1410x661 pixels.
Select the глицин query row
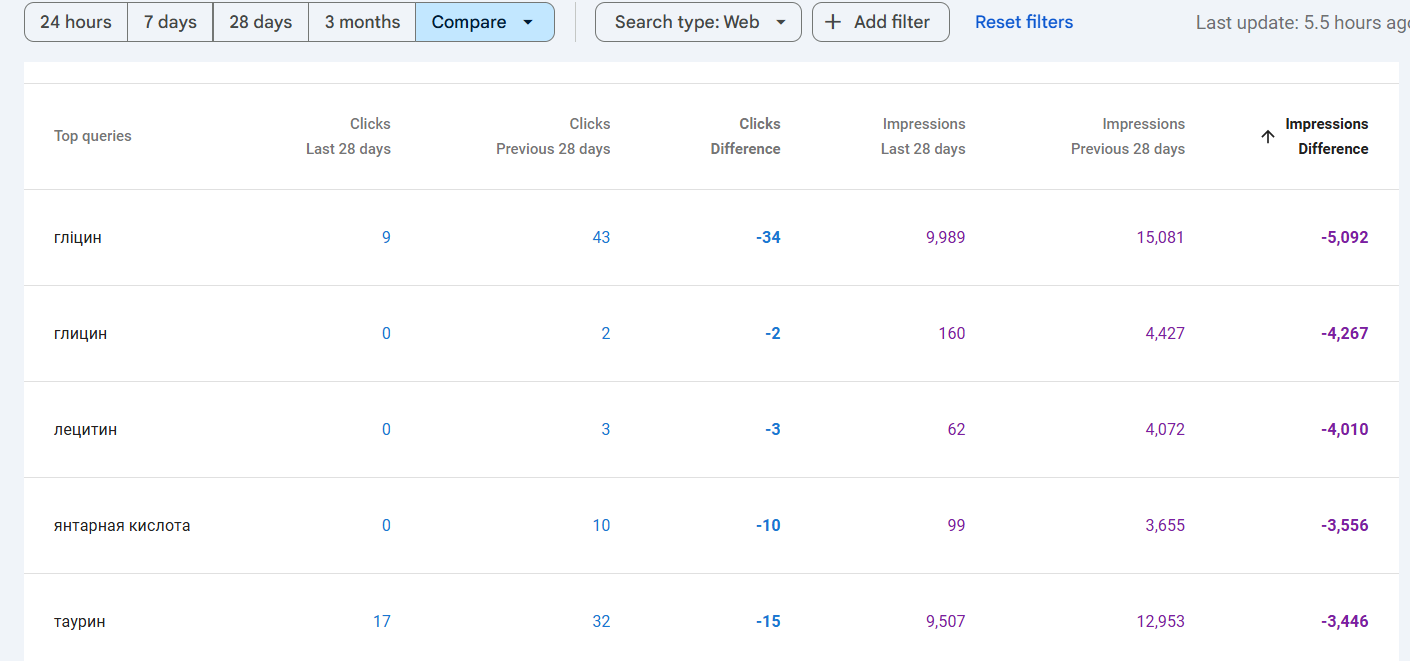coord(80,334)
